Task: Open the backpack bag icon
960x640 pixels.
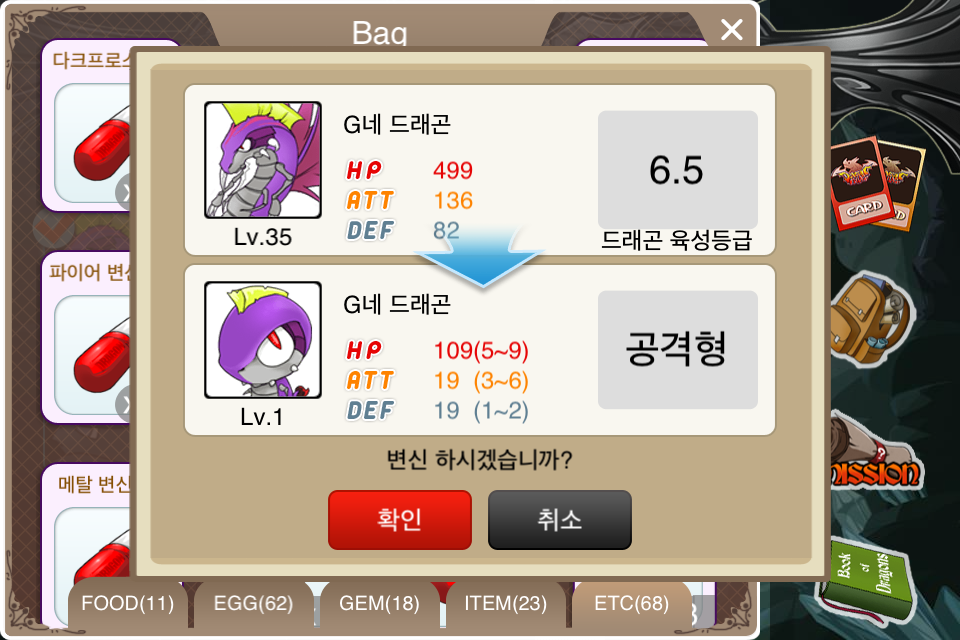Action: pos(871,318)
